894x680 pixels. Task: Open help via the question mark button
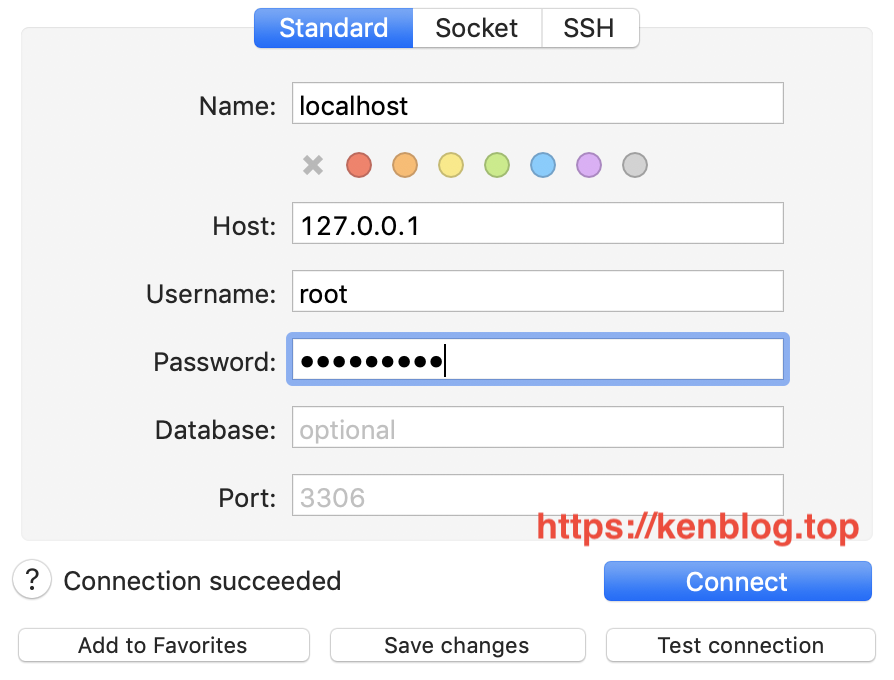[x=32, y=580]
